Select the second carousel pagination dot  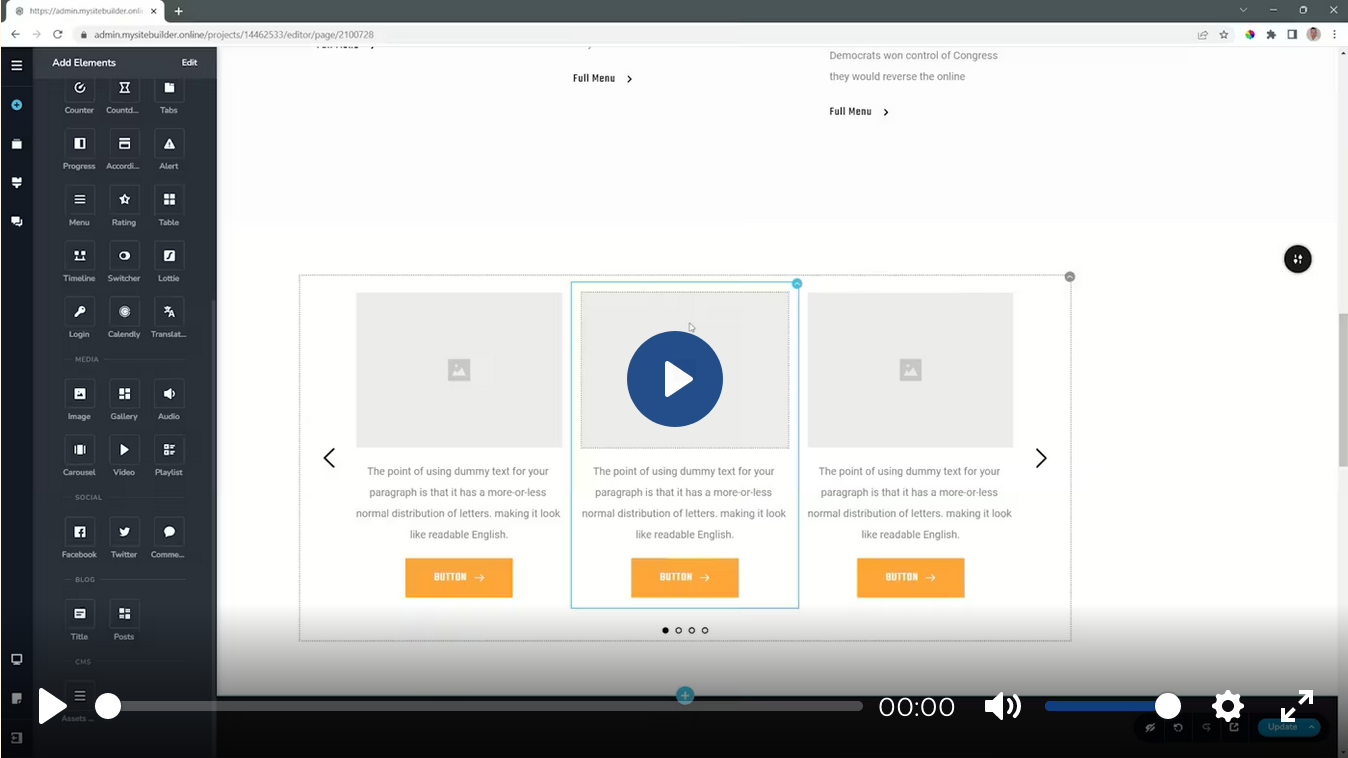679,631
